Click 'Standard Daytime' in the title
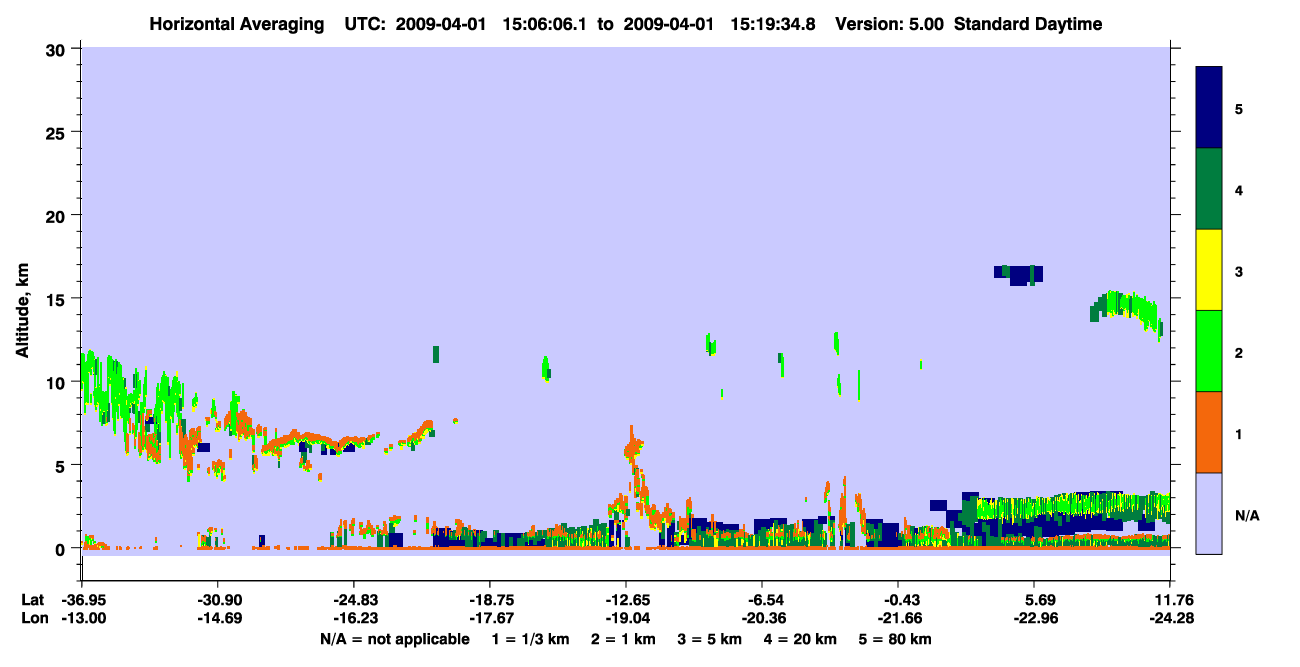The image size is (1300, 667). click(x=1028, y=24)
